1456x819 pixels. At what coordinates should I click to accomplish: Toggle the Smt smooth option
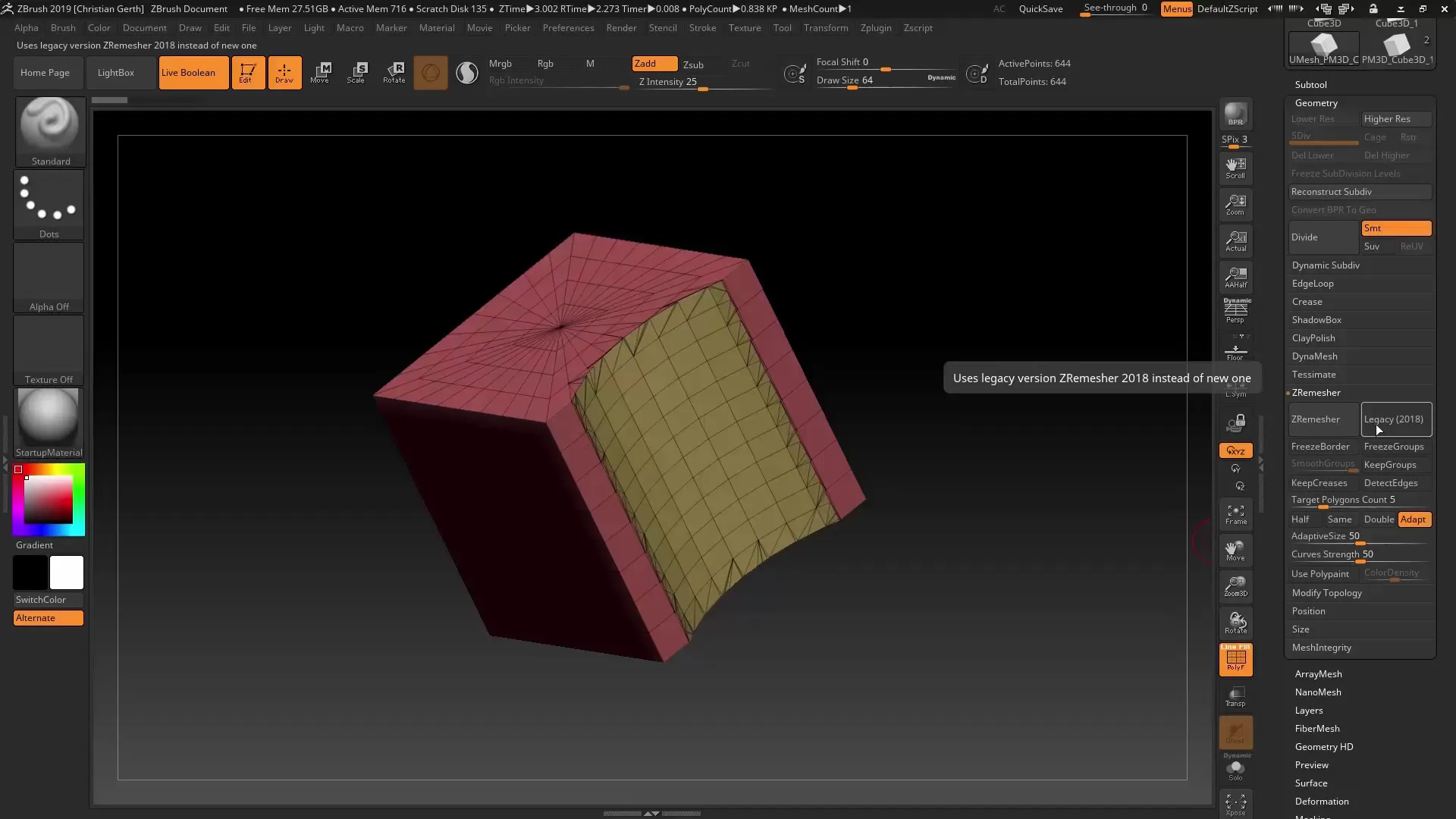click(x=1396, y=228)
